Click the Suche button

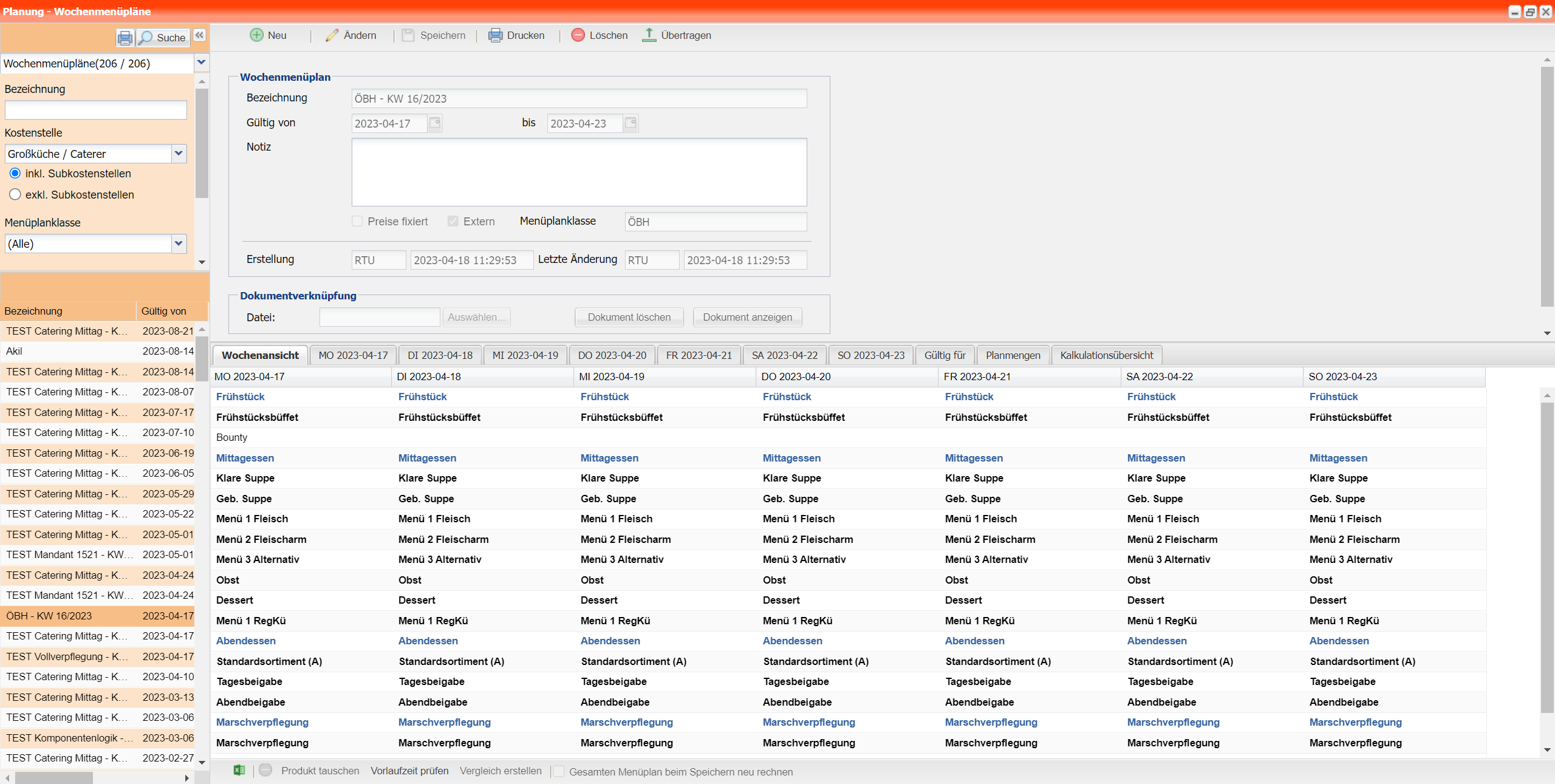click(163, 38)
